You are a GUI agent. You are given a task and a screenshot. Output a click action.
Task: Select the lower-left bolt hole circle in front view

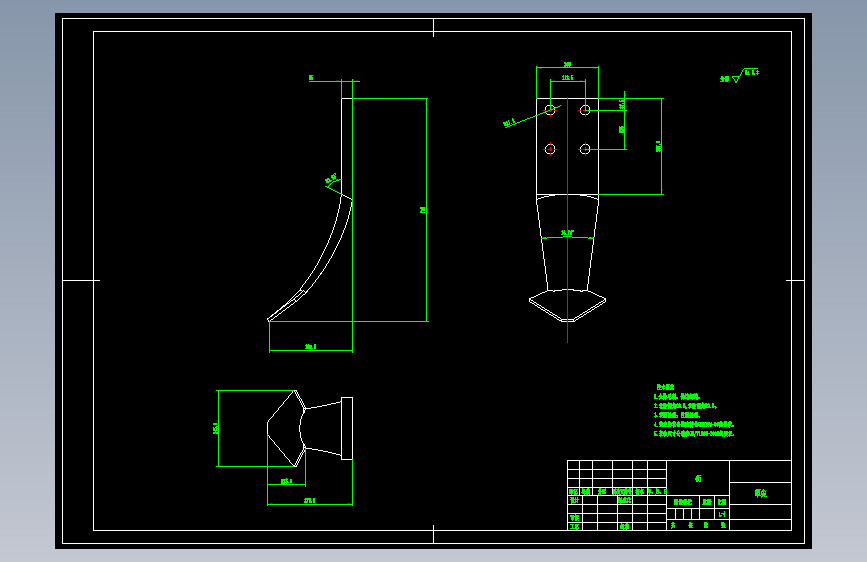point(550,149)
